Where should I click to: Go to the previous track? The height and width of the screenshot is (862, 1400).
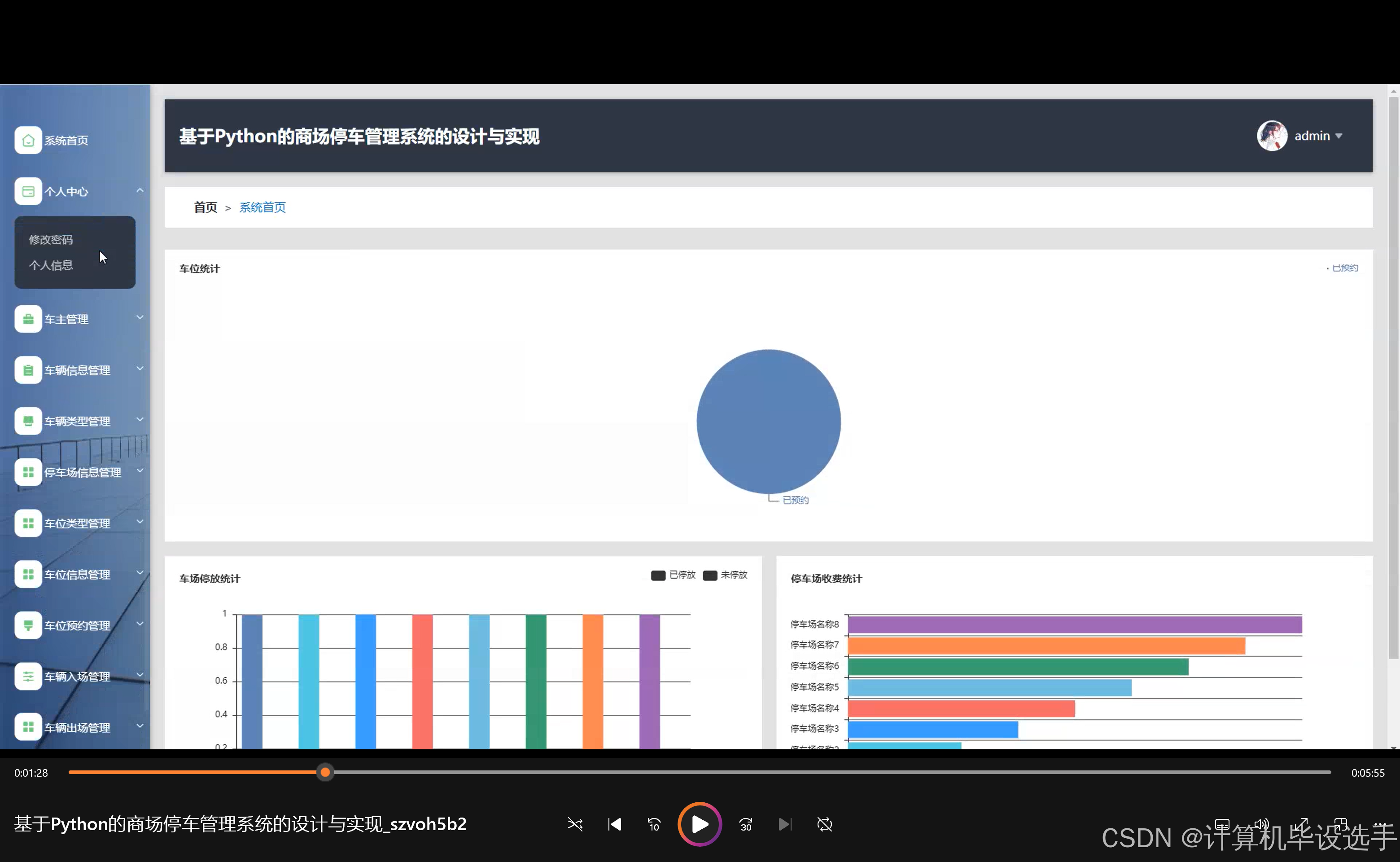(x=615, y=824)
